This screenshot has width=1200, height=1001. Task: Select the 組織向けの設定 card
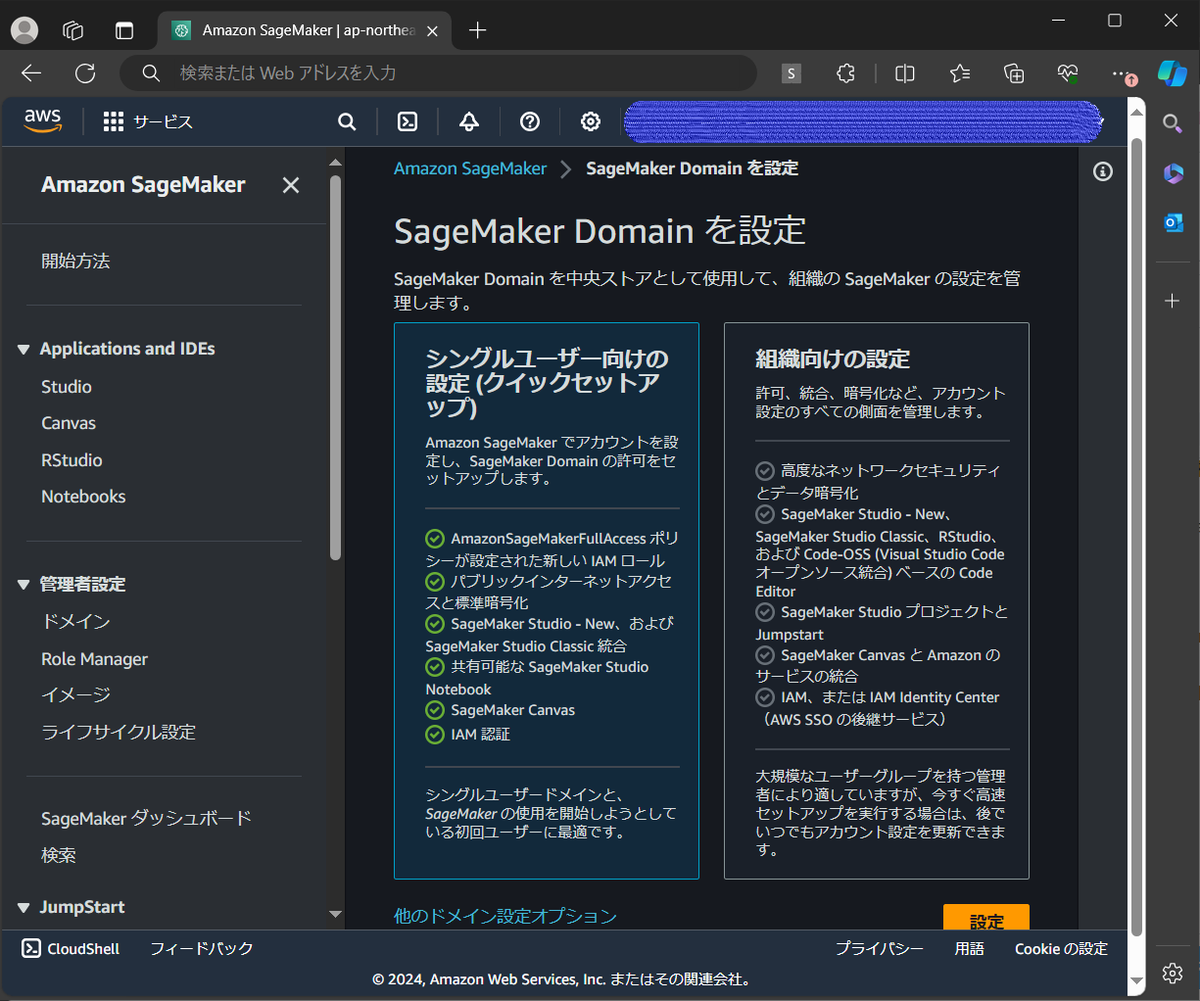(876, 600)
